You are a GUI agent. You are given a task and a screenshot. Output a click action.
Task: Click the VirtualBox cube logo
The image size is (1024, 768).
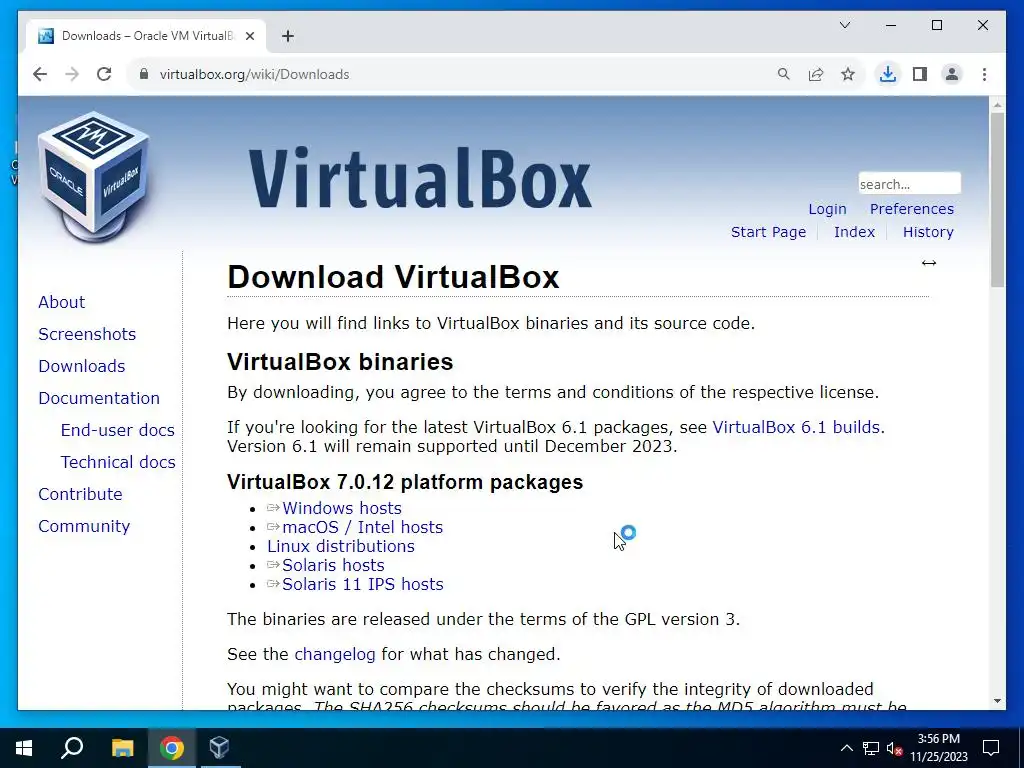point(93,176)
